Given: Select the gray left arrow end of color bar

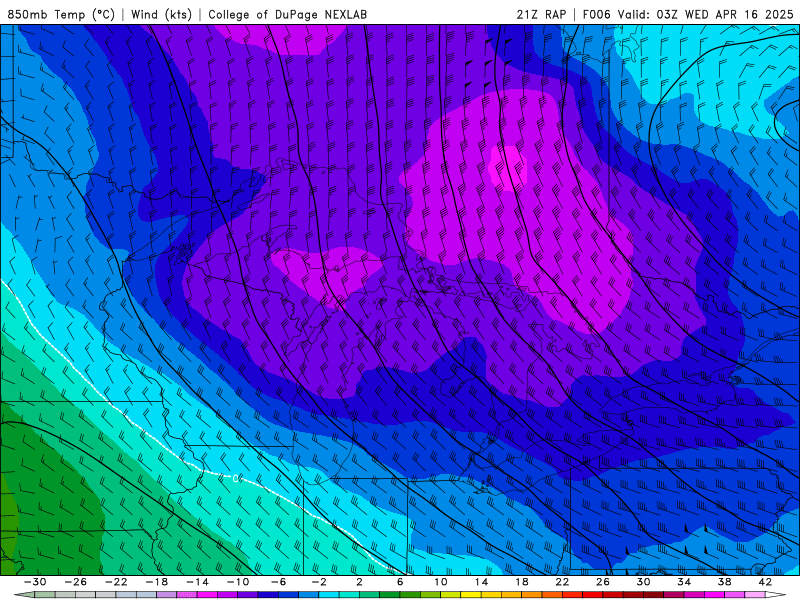Looking at the screenshot, I should (24, 595).
